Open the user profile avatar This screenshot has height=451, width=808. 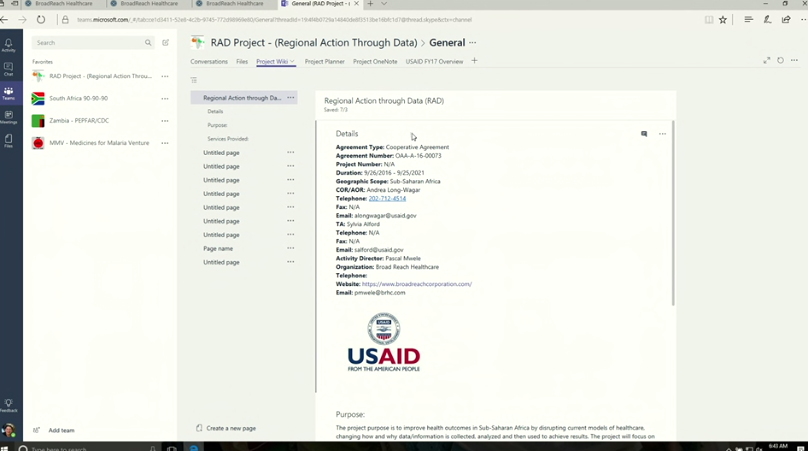point(9,430)
